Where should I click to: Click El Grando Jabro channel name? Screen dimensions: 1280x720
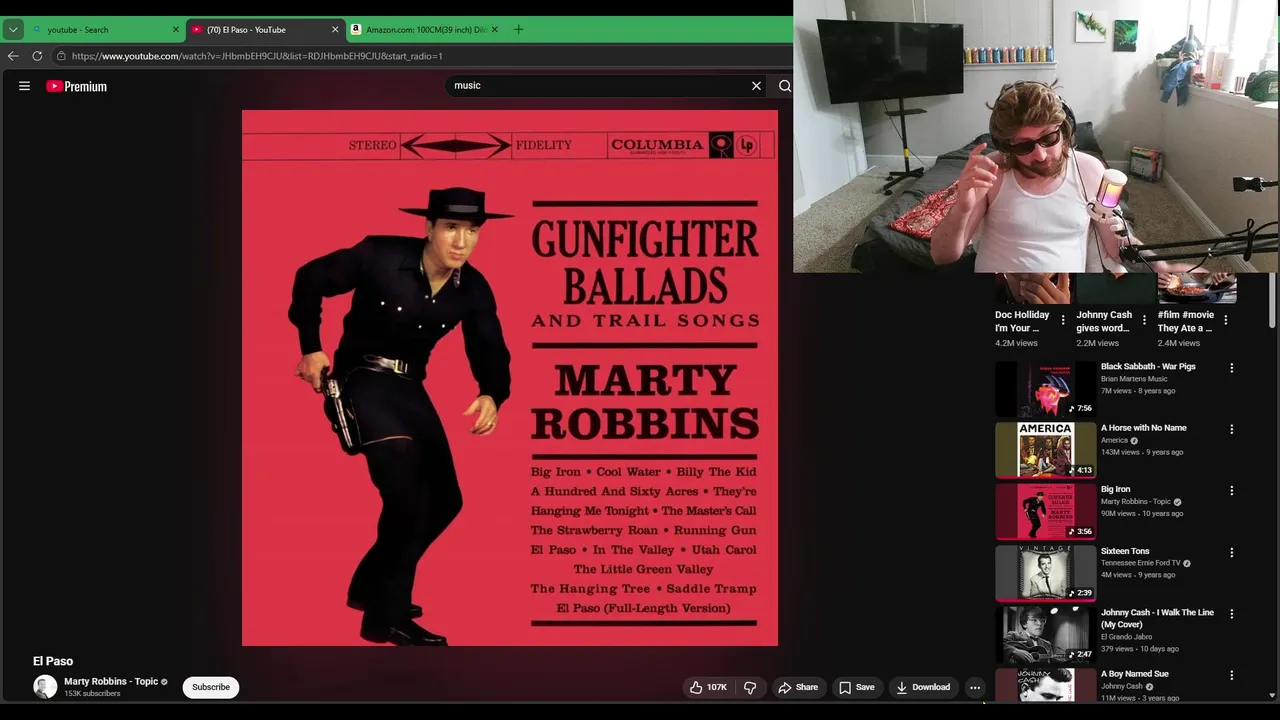[1127, 637]
